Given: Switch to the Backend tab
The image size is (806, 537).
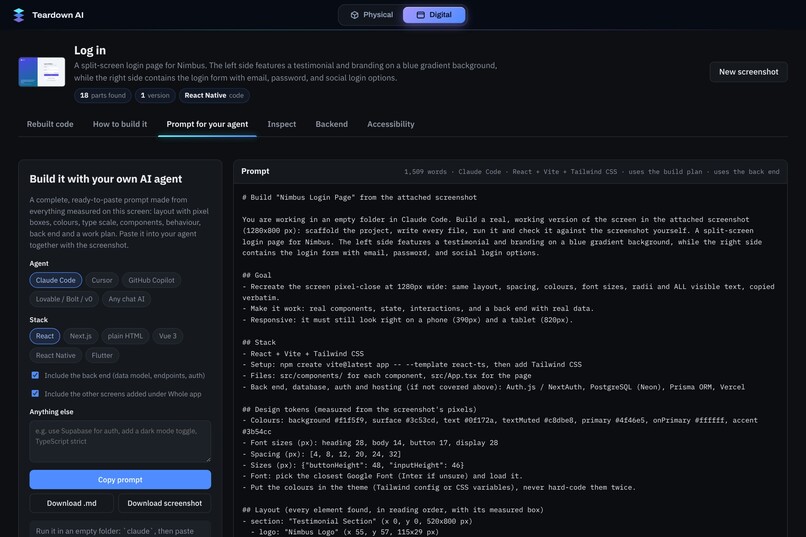Looking at the screenshot, I should [x=332, y=124].
